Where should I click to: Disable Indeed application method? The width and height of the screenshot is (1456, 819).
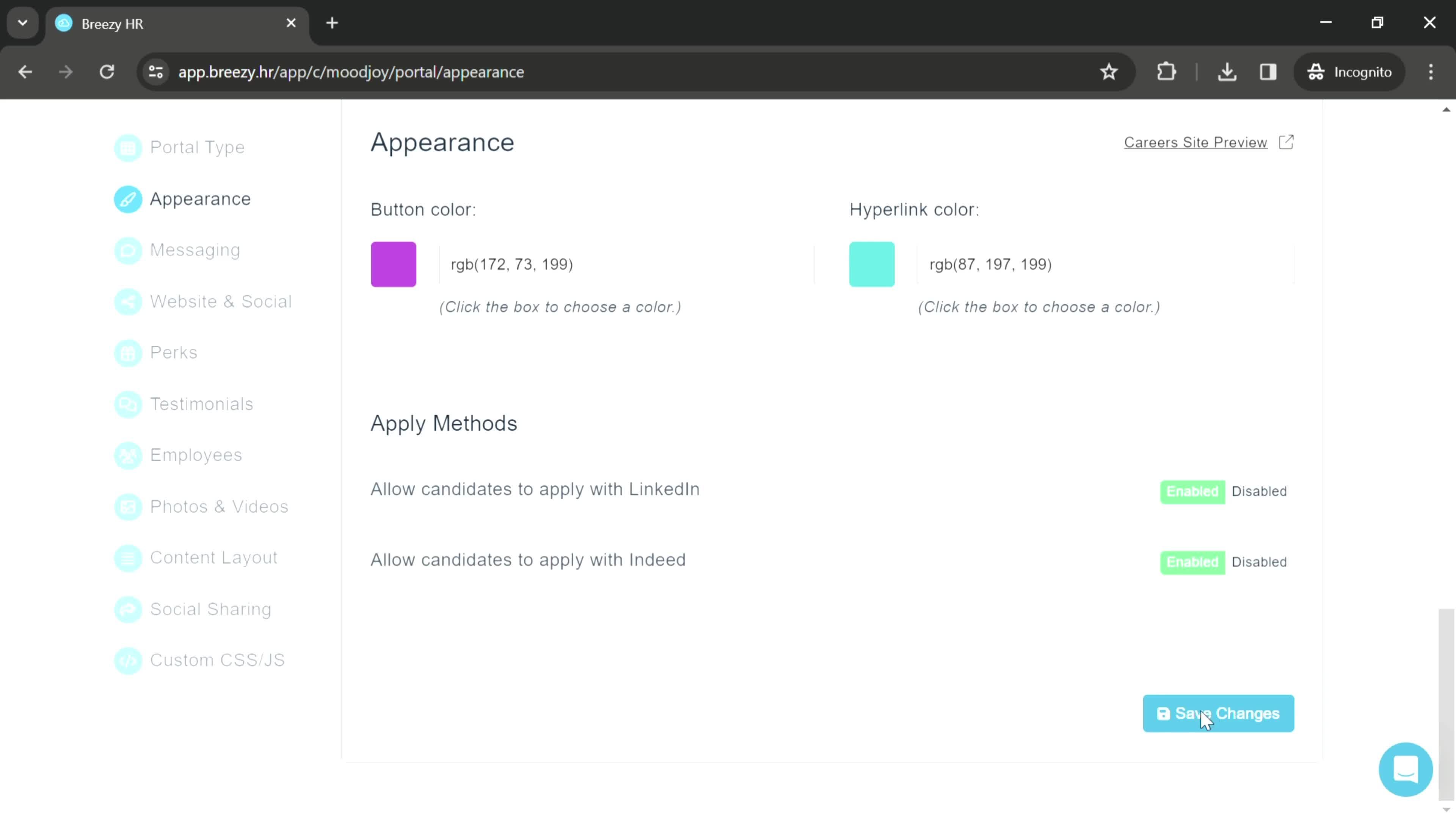click(x=1259, y=561)
